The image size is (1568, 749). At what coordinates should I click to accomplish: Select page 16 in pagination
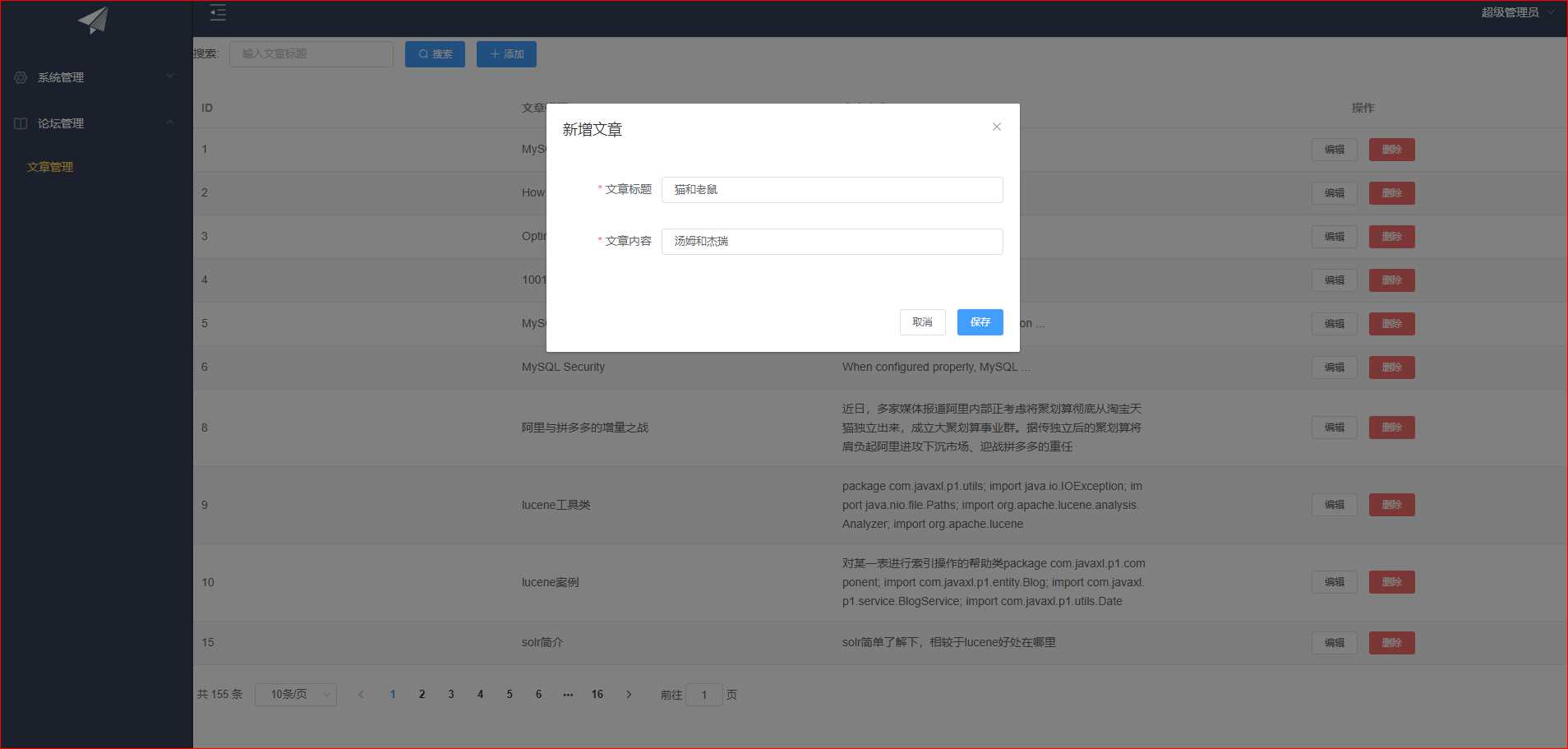pyautogui.click(x=597, y=695)
